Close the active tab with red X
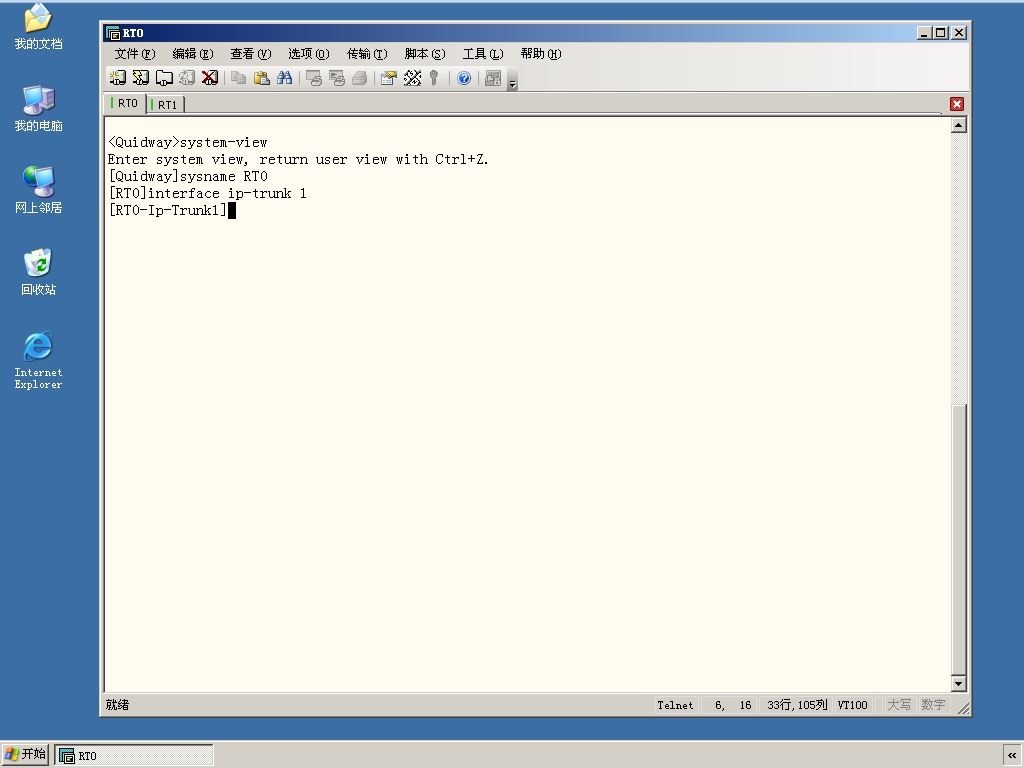 [957, 104]
